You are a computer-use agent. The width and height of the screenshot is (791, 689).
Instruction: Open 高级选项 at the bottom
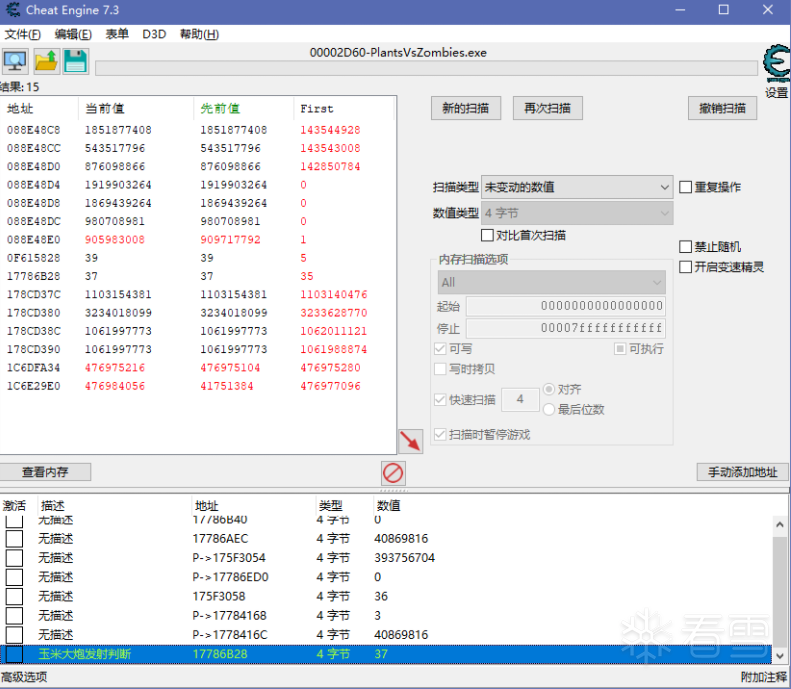(x=24, y=677)
